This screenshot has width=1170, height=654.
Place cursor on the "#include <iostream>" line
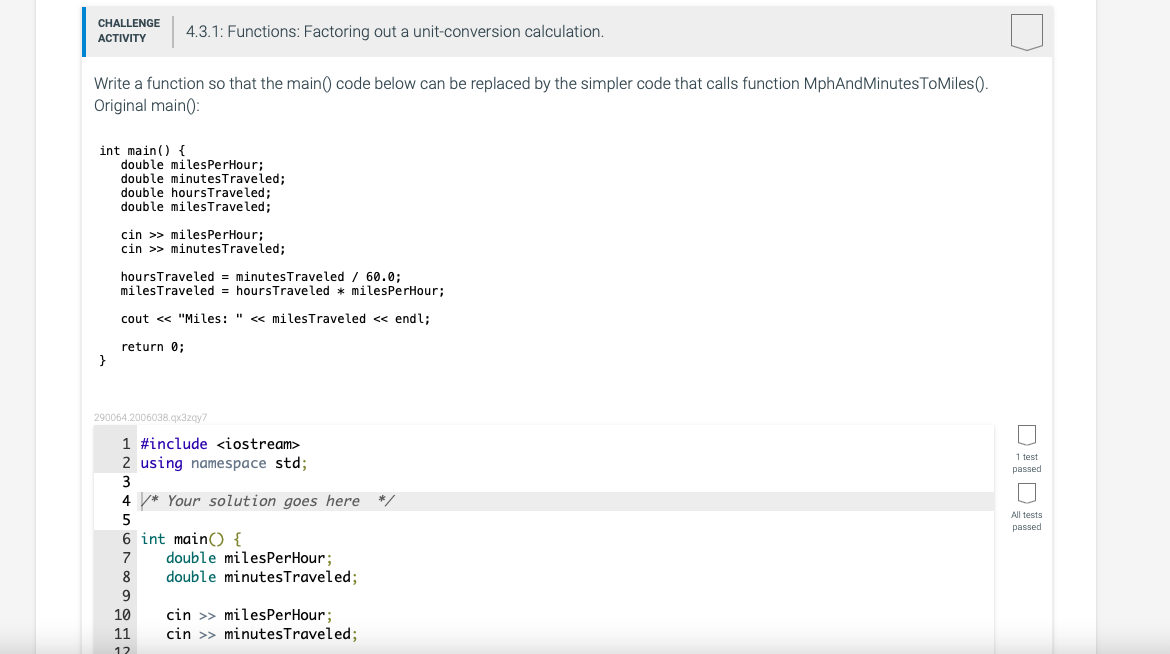pyautogui.click(x=220, y=443)
